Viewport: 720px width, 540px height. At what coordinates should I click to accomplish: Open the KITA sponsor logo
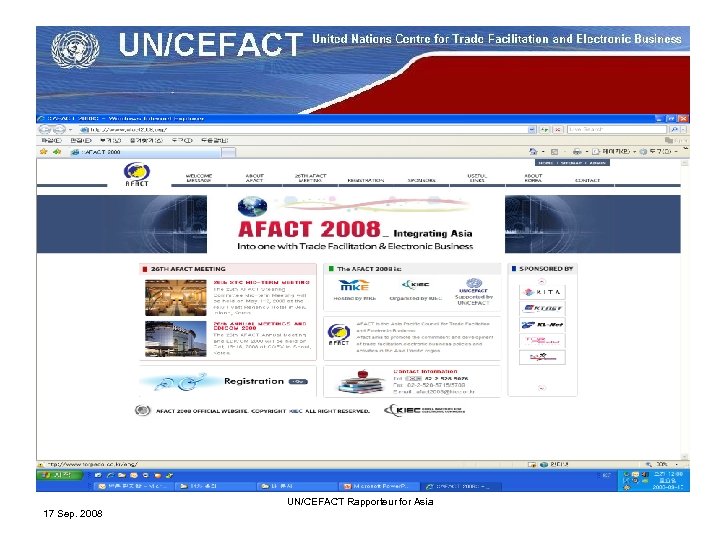[x=542, y=292]
